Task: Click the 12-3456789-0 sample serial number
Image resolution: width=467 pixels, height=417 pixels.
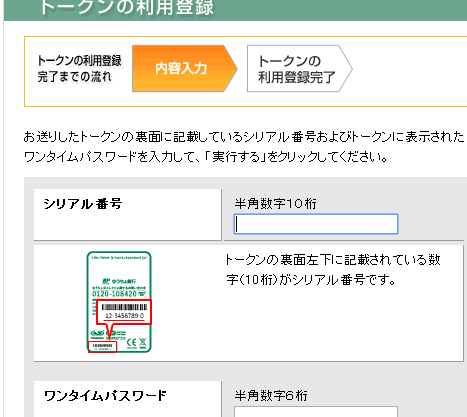Action: click(x=125, y=315)
